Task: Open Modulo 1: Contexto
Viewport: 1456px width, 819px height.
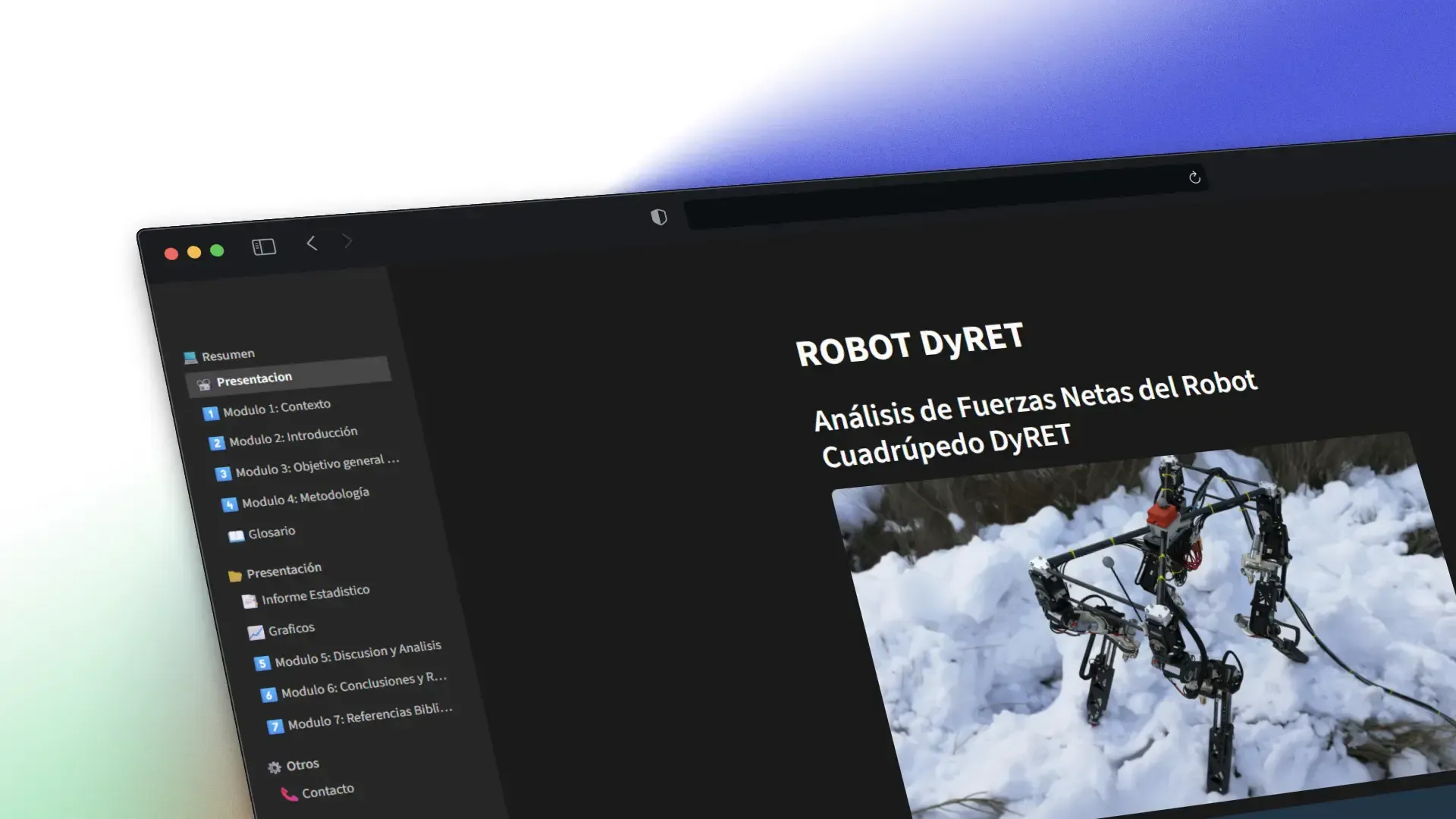Action: tap(277, 404)
